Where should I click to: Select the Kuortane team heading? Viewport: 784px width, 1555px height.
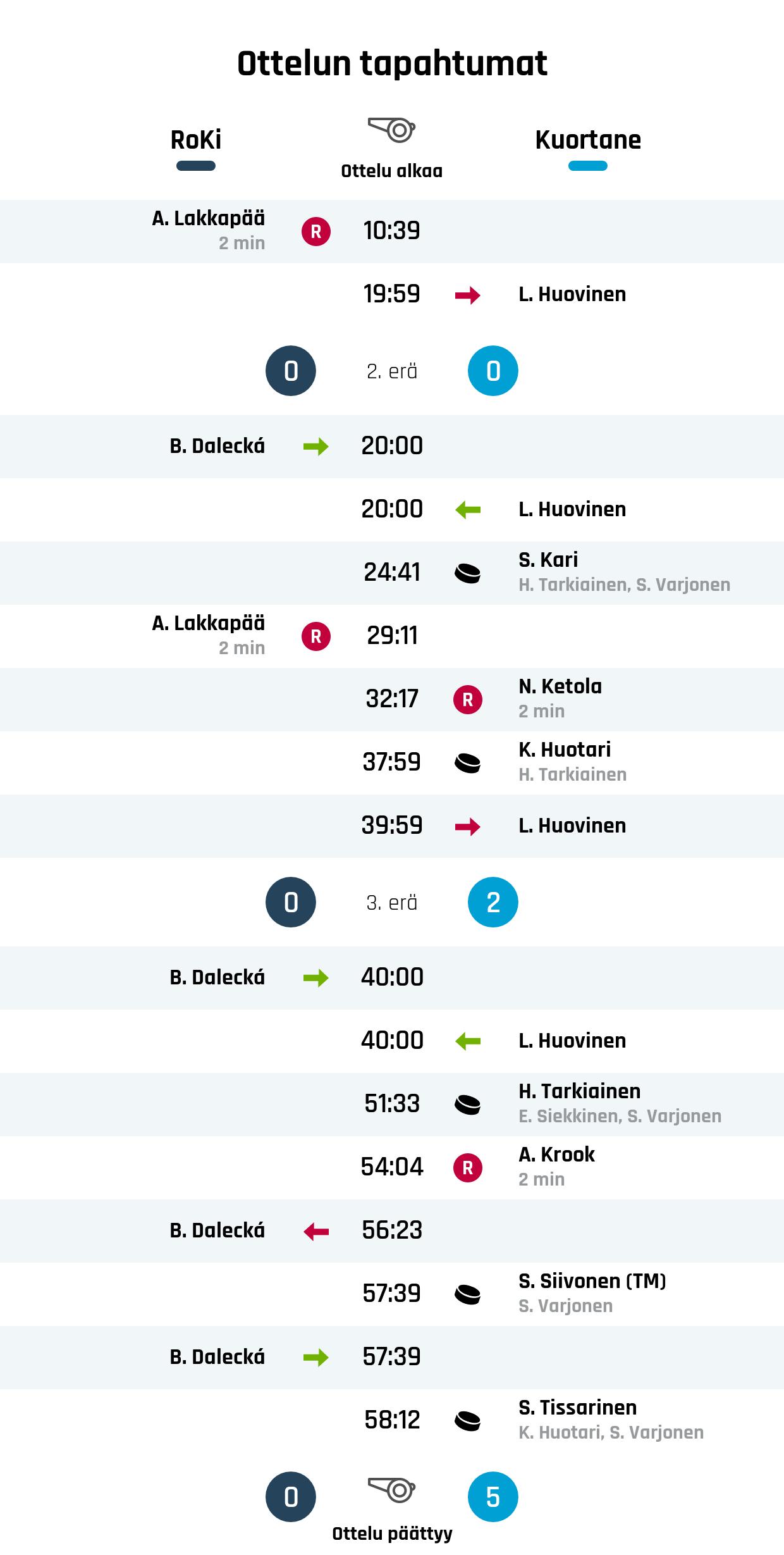click(x=588, y=140)
